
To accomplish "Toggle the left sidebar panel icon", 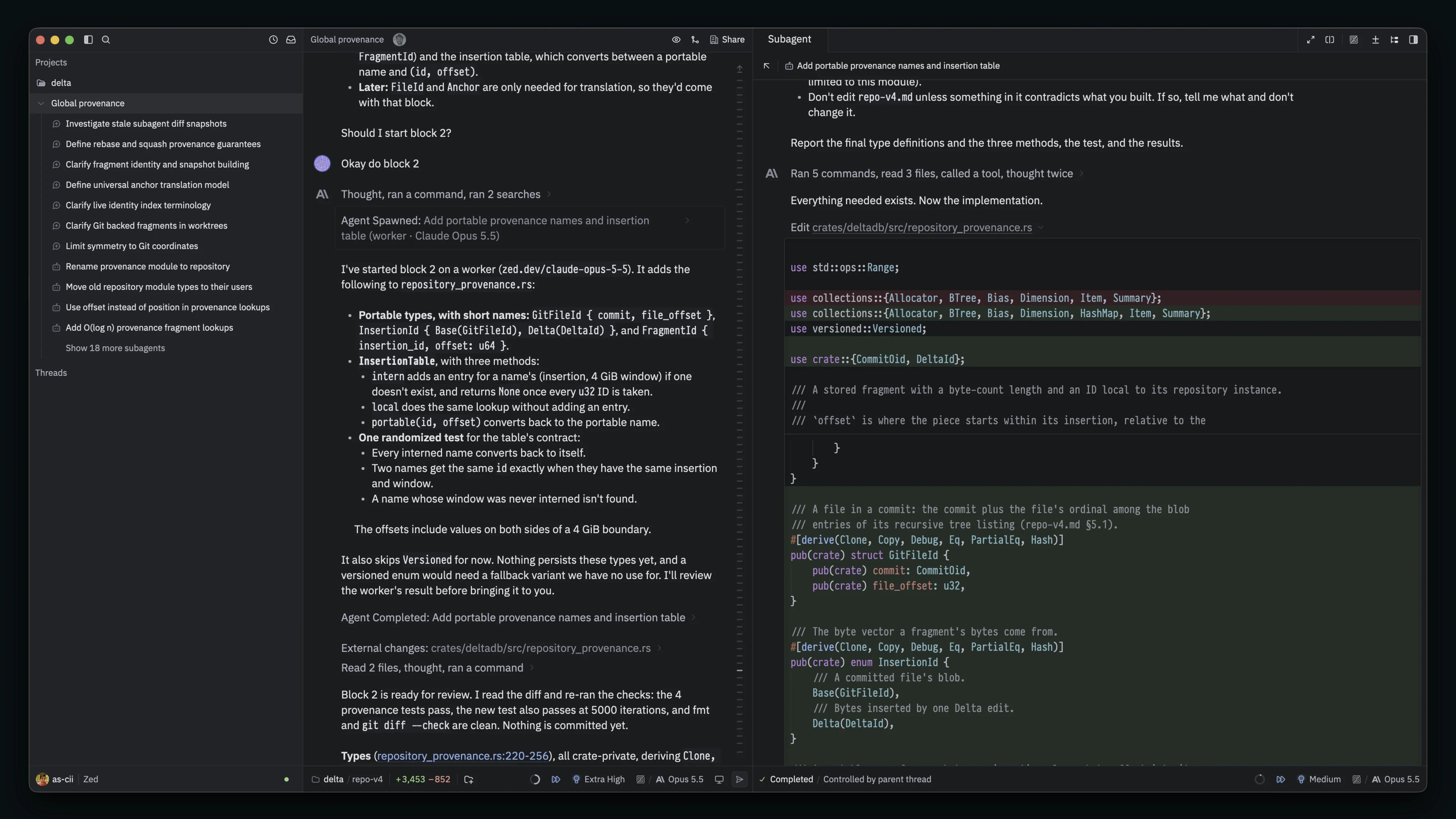I will pos(88,40).
